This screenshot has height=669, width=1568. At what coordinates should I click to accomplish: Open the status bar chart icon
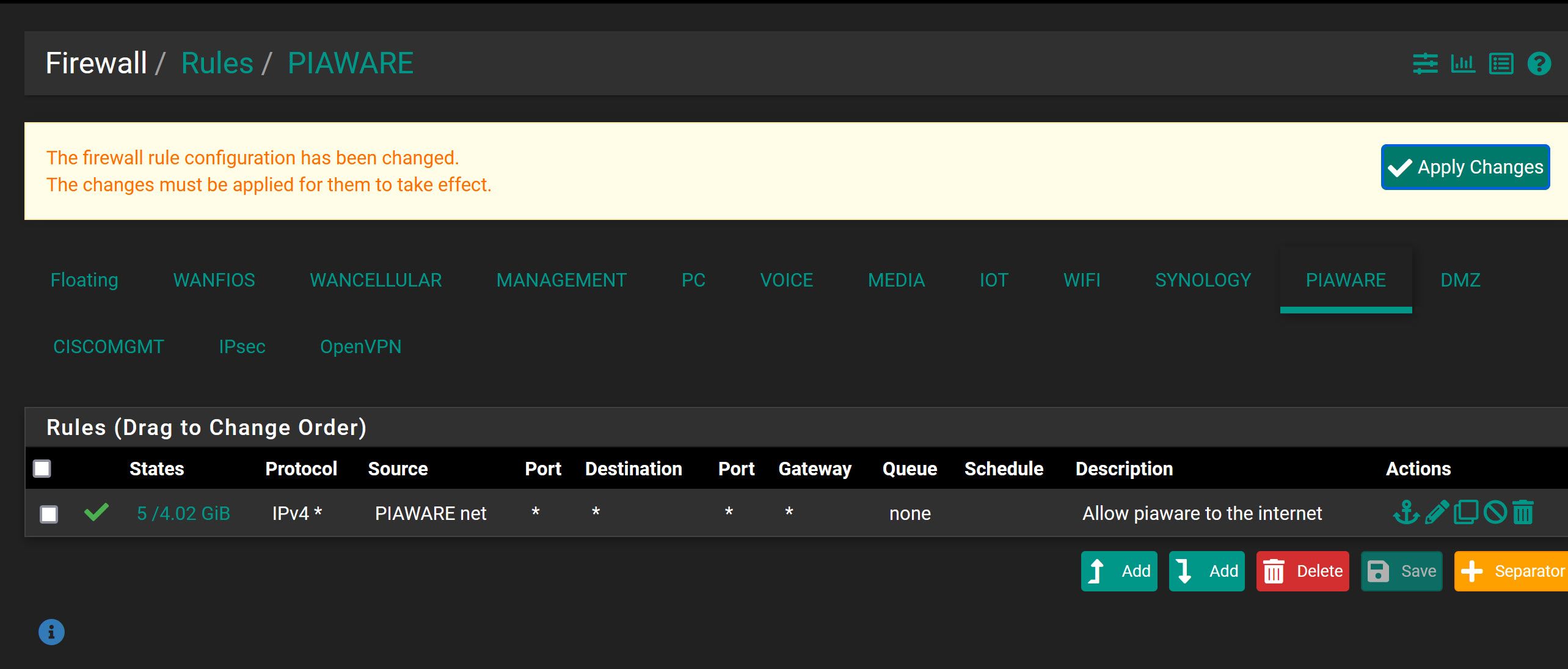pyautogui.click(x=1463, y=64)
